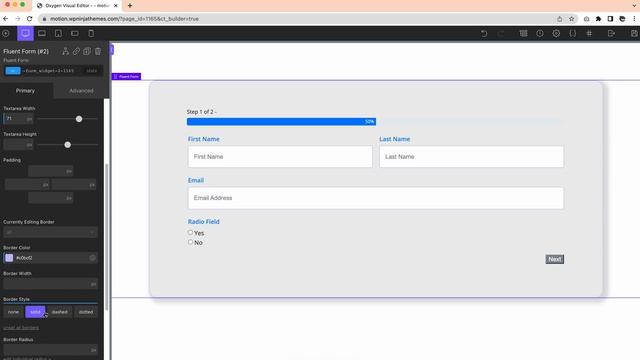
Task: Reload the page with the browser refresh icon
Action: [29, 19]
